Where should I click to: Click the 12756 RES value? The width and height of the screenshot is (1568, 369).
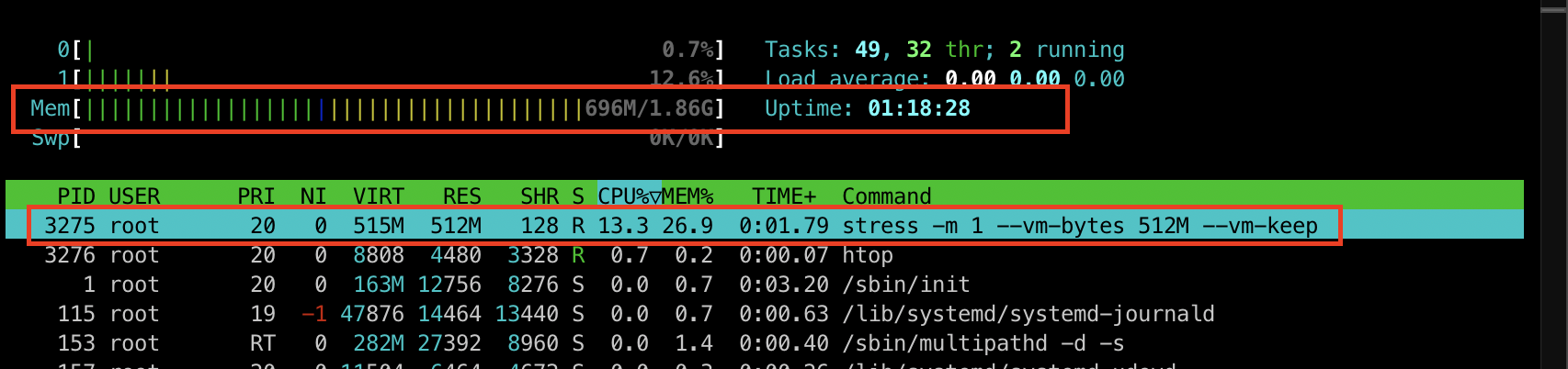tap(449, 285)
